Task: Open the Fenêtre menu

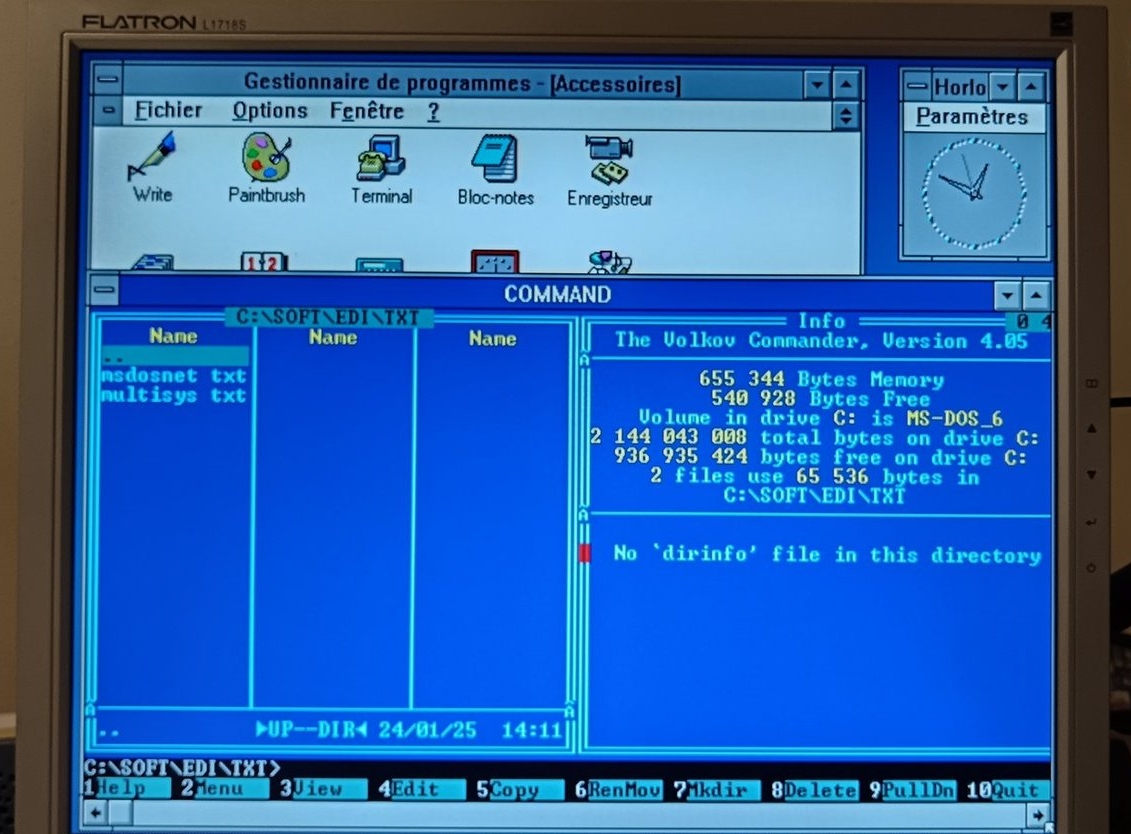Action: click(x=366, y=112)
